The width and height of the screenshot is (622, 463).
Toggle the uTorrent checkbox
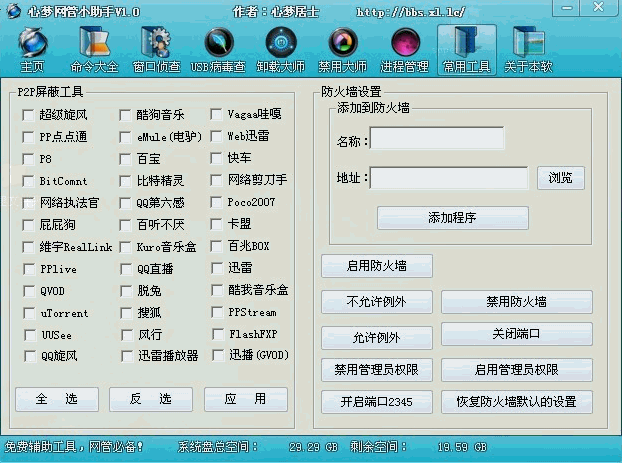[x=29, y=313]
